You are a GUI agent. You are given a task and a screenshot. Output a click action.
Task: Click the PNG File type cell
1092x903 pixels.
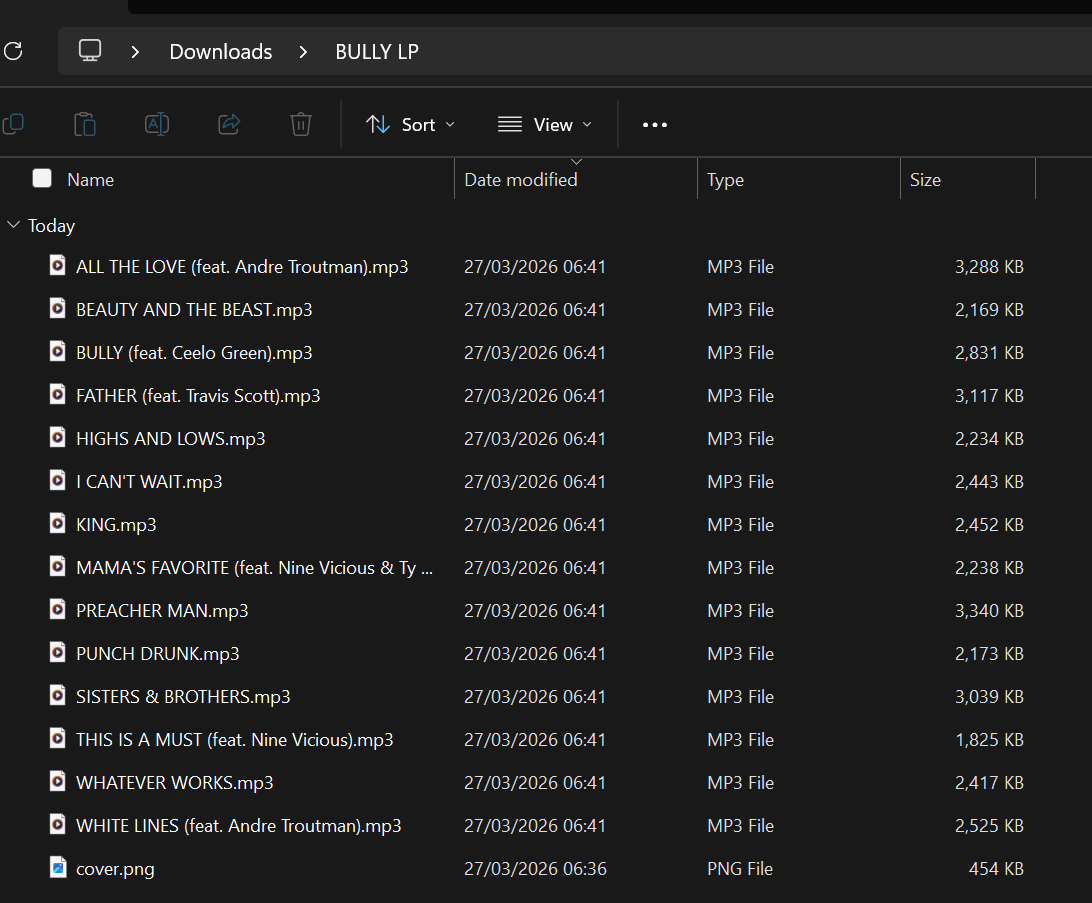(x=740, y=869)
